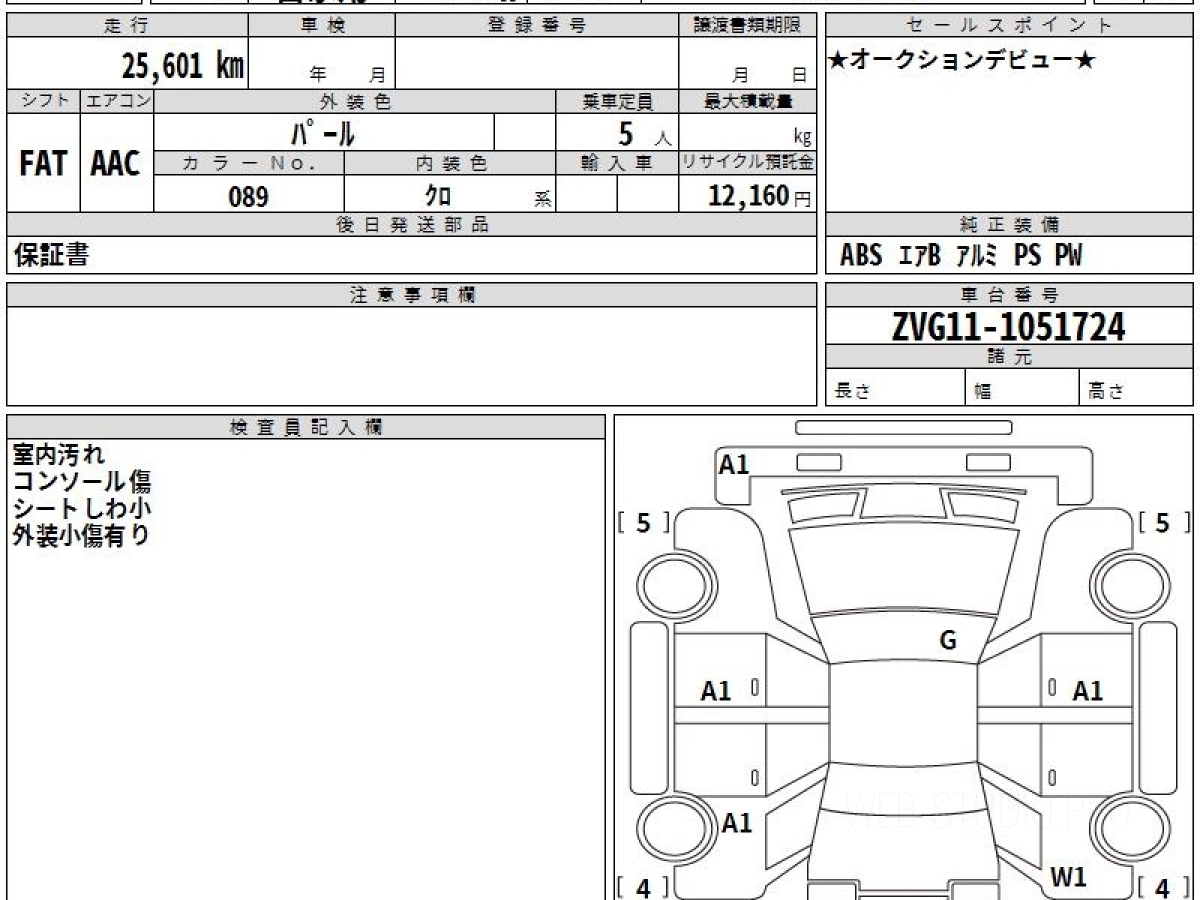Select the [ 5 ] tire rating on diagram's right
This screenshot has width=1200, height=900.
pos(1163,522)
